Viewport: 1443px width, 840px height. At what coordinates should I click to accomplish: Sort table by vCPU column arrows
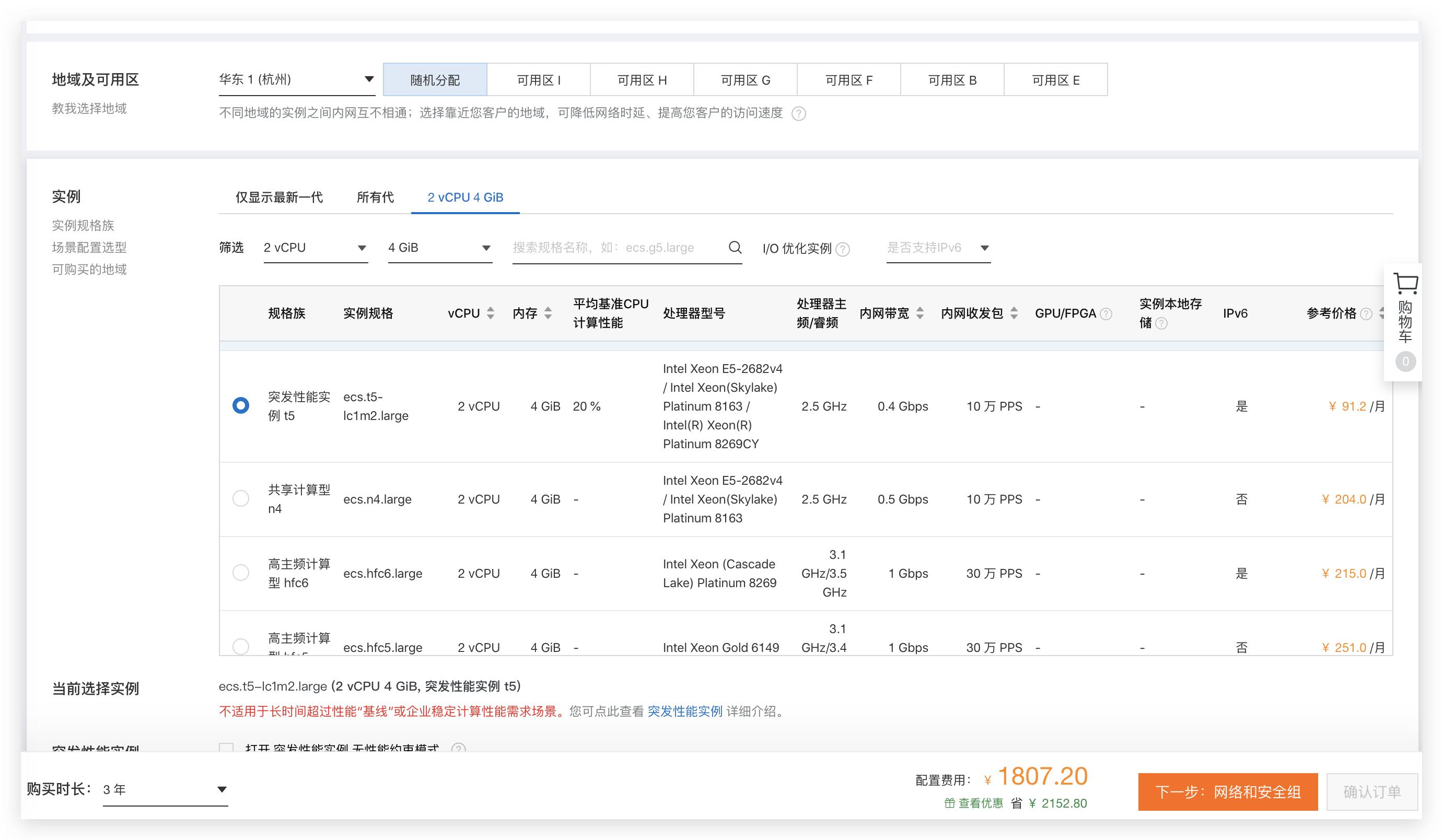coord(490,313)
